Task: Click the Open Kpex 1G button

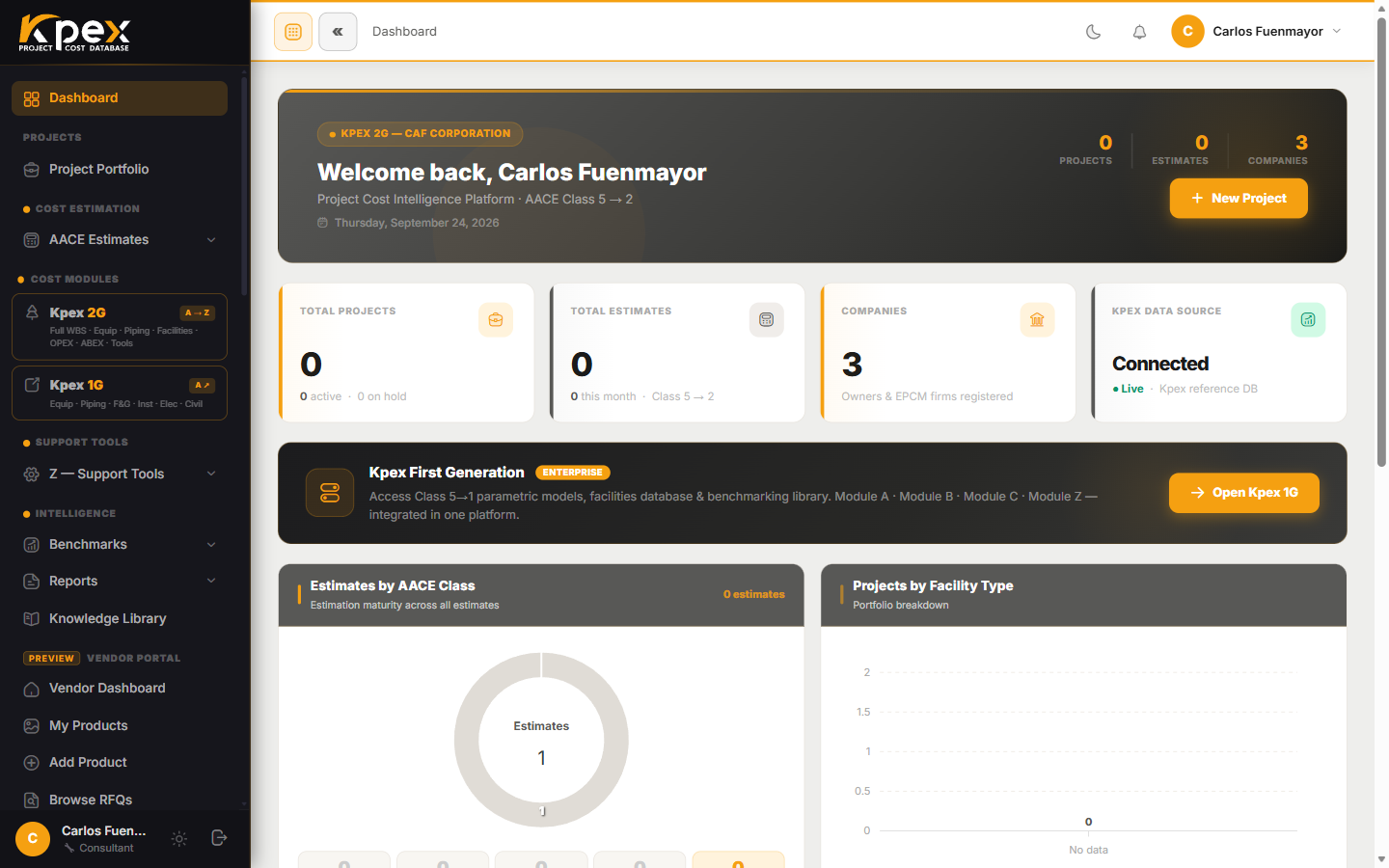Action: tap(1244, 493)
